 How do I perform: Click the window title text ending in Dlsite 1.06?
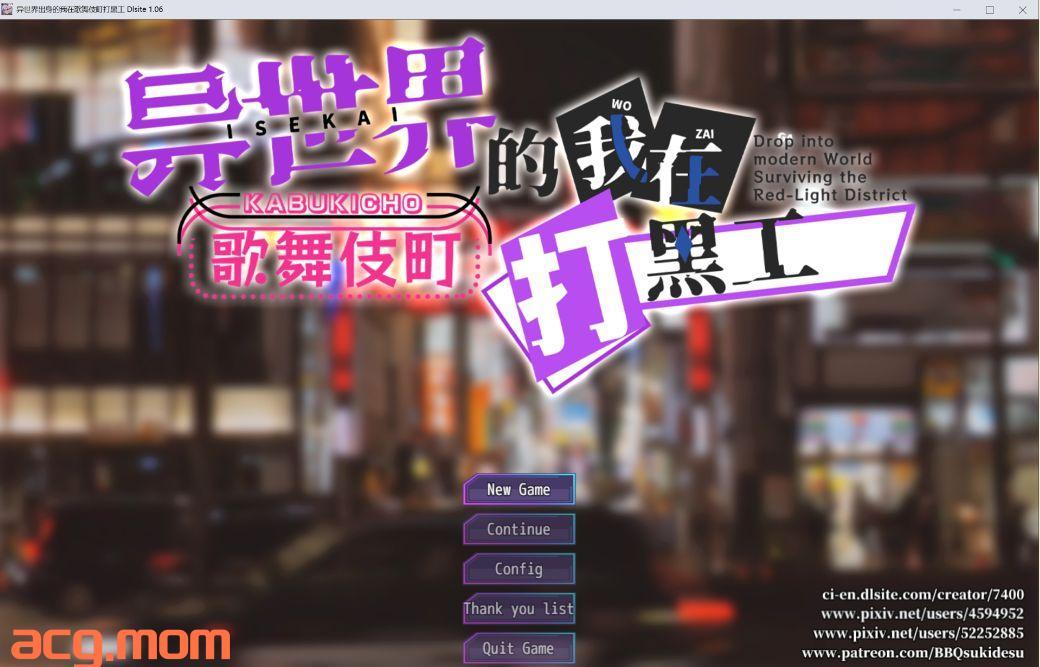(90, 9)
